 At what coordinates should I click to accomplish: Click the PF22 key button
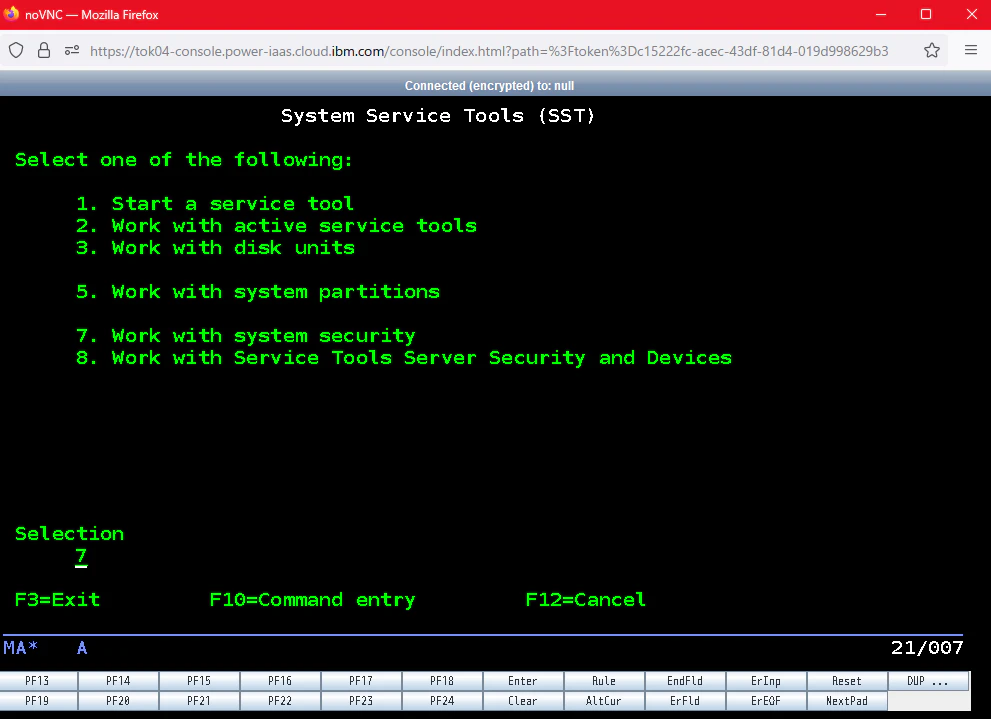(x=280, y=701)
